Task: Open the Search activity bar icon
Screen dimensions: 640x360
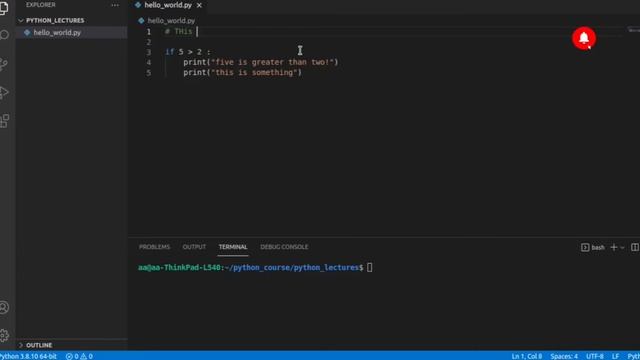Action: click(x=4, y=35)
